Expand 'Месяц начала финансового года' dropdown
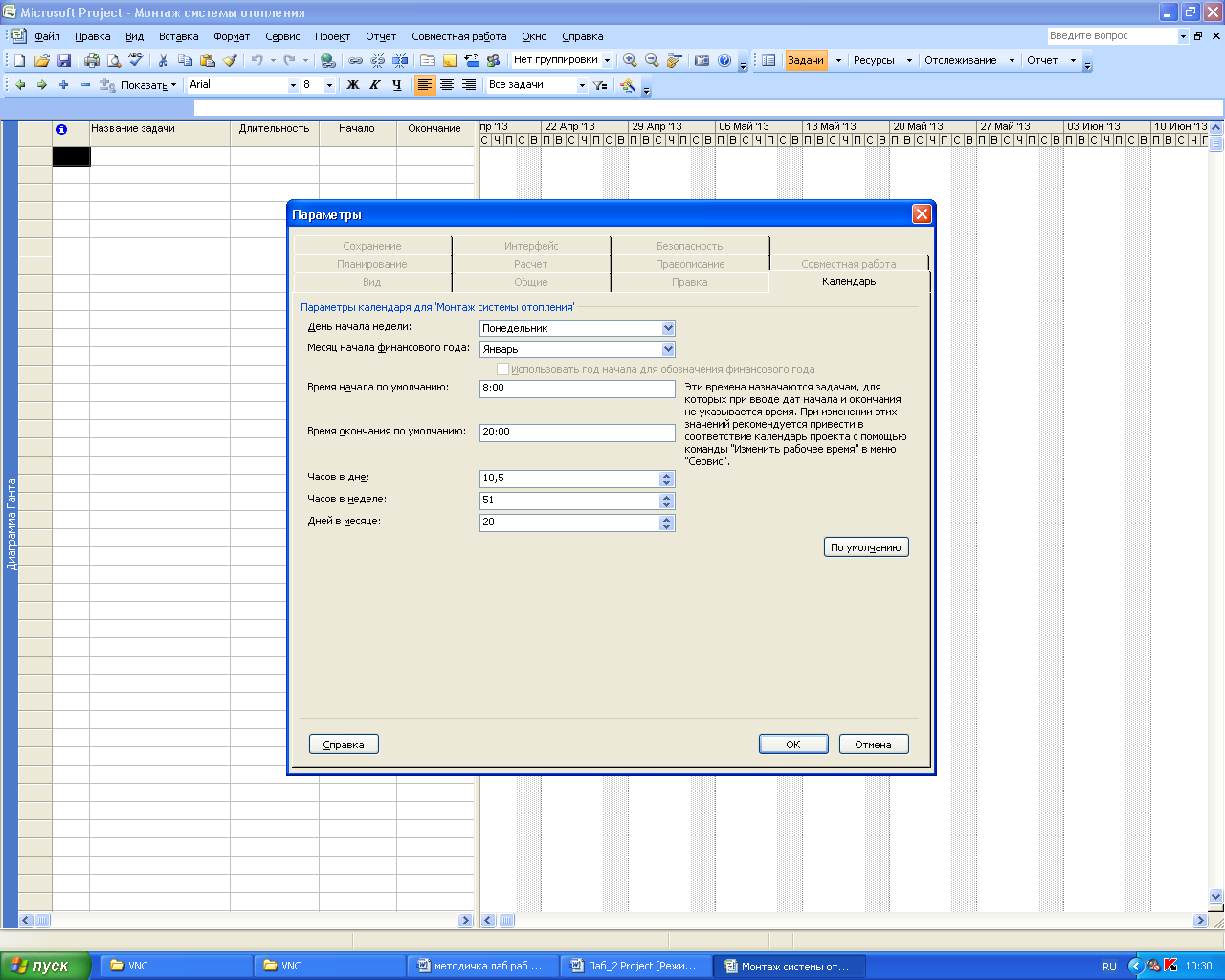The height and width of the screenshot is (980, 1225). (x=668, y=349)
